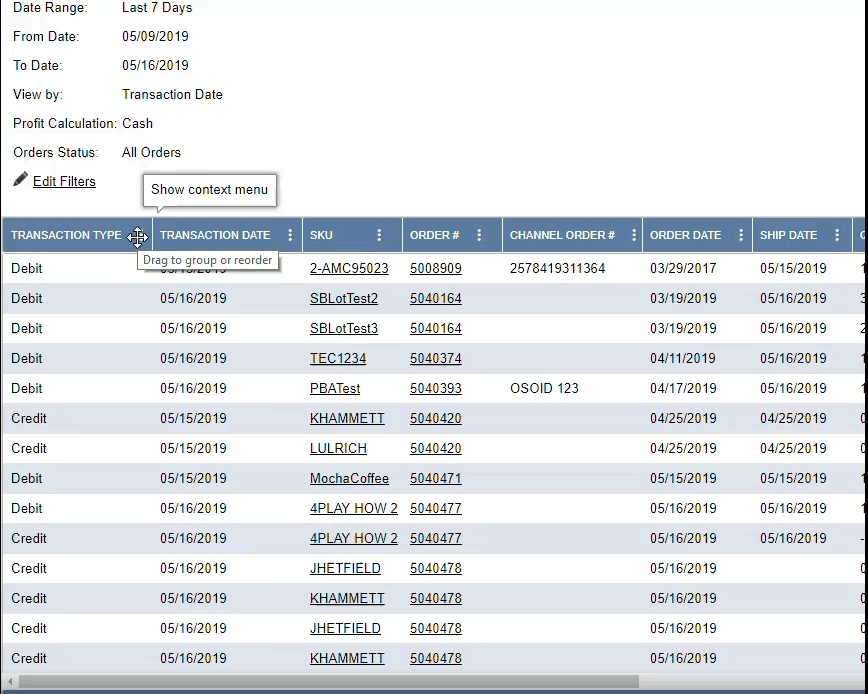Click the left arrow of horizontal scrollbar
Screen dimensions: 868x694
(x=9, y=682)
